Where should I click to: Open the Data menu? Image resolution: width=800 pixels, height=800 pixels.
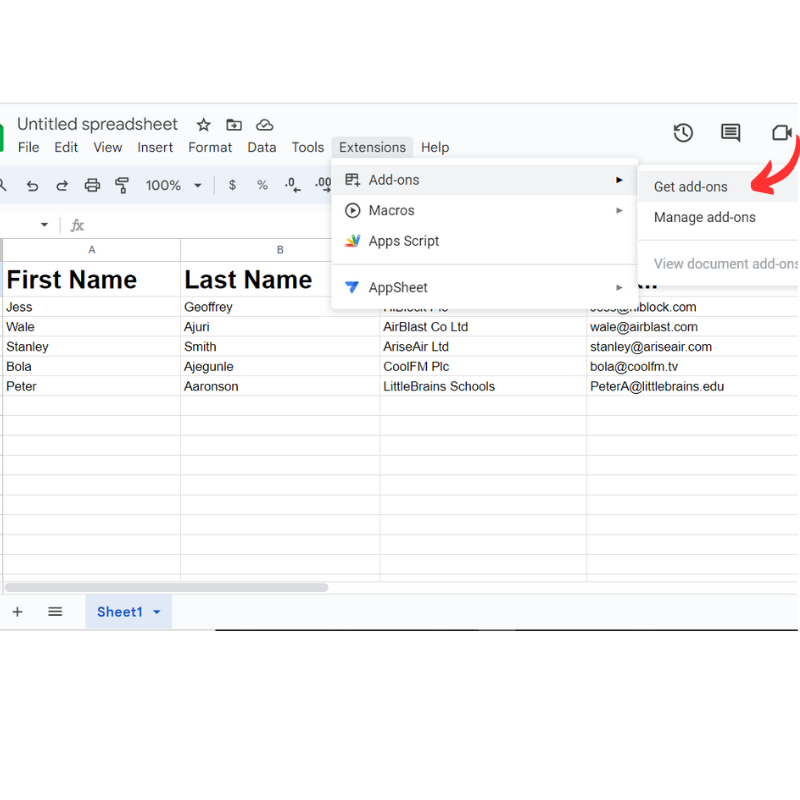click(262, 147)
